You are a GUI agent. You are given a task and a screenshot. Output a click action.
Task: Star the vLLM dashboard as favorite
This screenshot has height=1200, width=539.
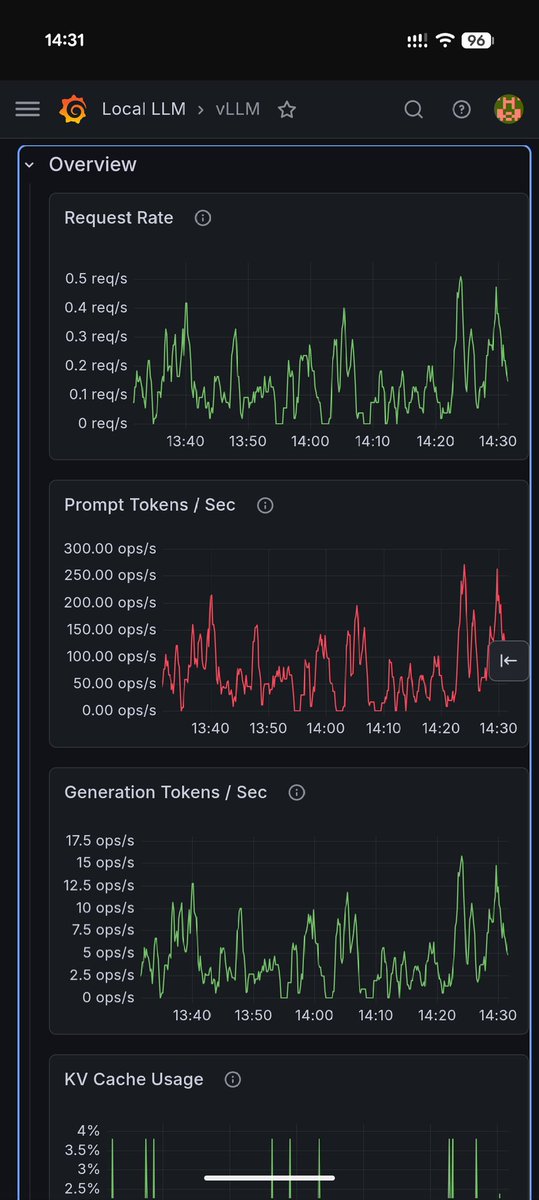point(287,109)
